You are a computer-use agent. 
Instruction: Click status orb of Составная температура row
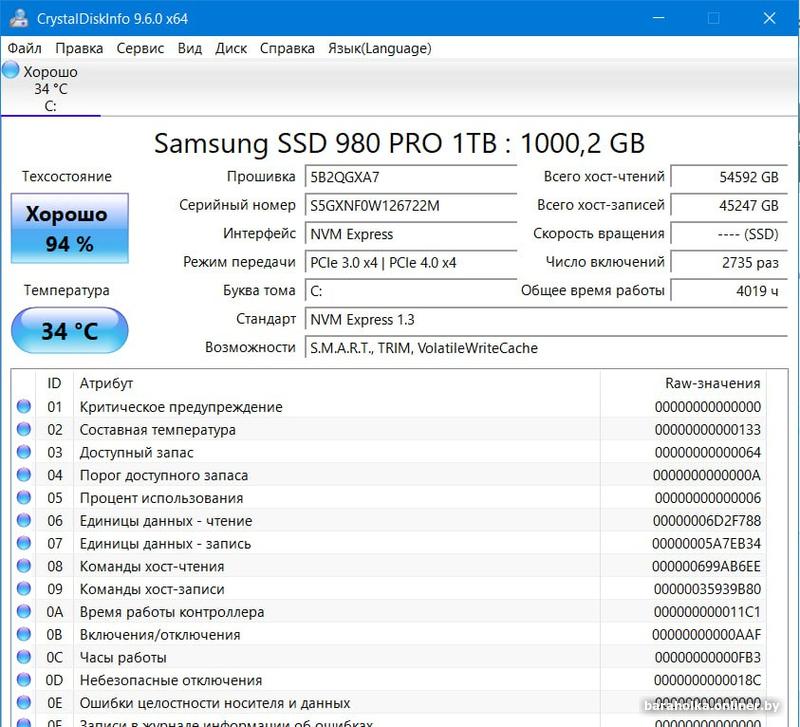(24, 430)
